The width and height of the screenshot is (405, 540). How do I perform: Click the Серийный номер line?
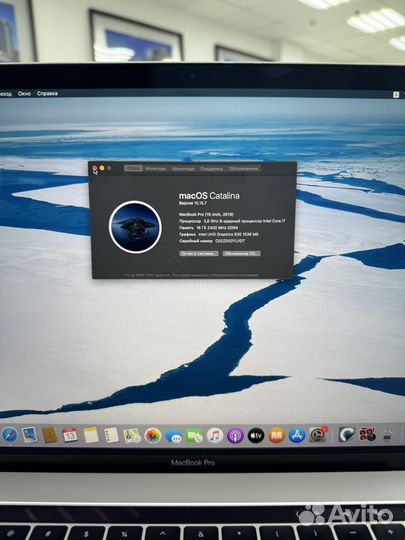point(212,241)
